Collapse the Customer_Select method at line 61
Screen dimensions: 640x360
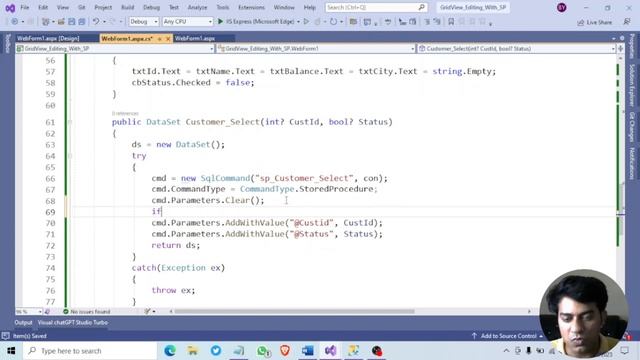(x=70, y=122)
